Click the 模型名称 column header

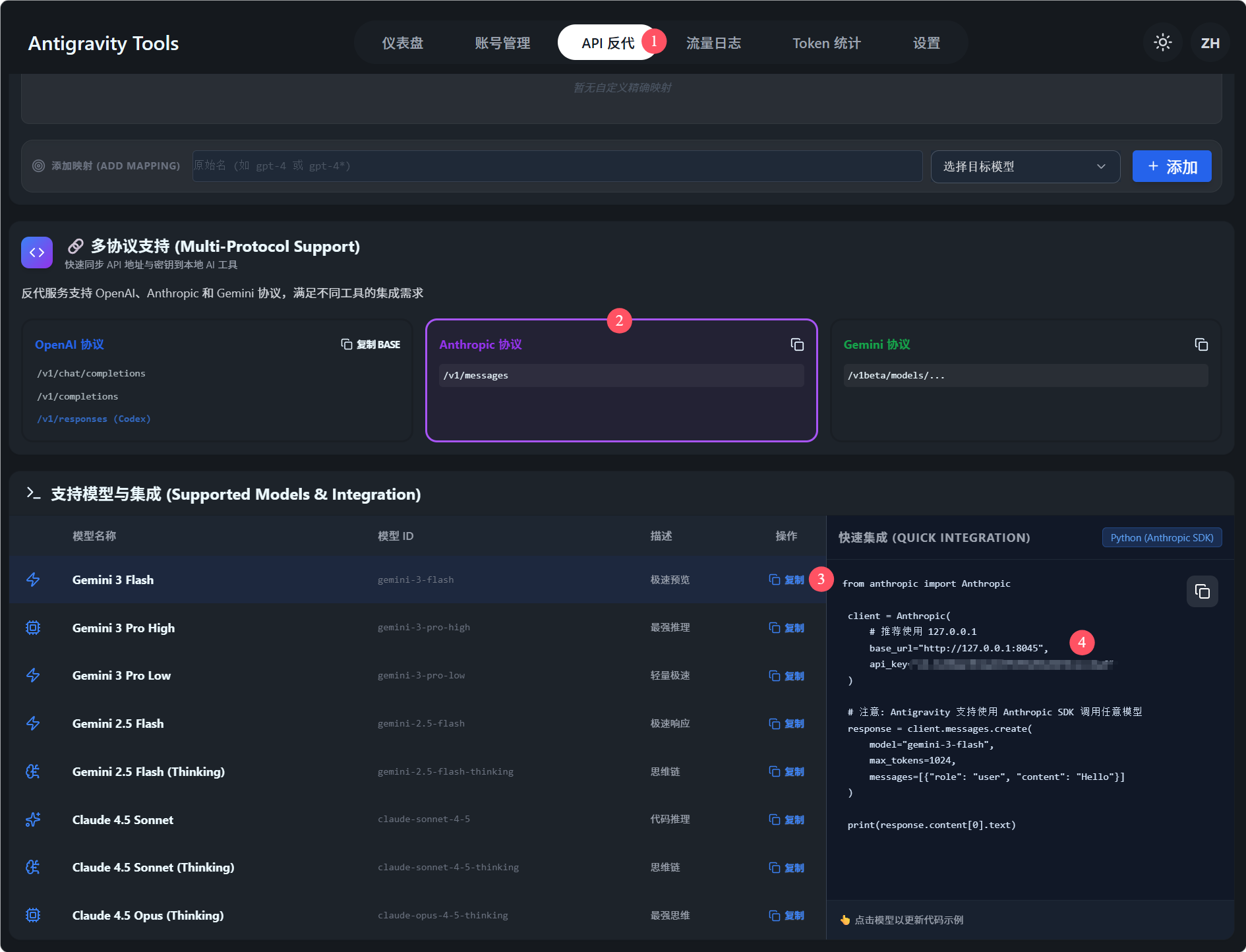94,536
